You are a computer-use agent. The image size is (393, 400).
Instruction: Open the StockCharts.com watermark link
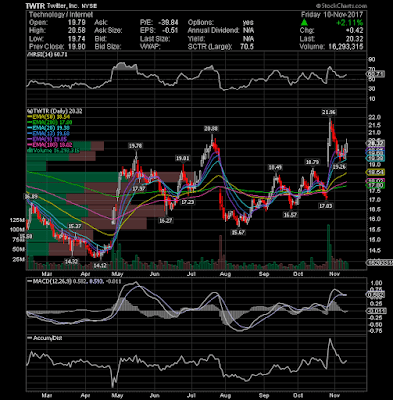pos(341,6)
